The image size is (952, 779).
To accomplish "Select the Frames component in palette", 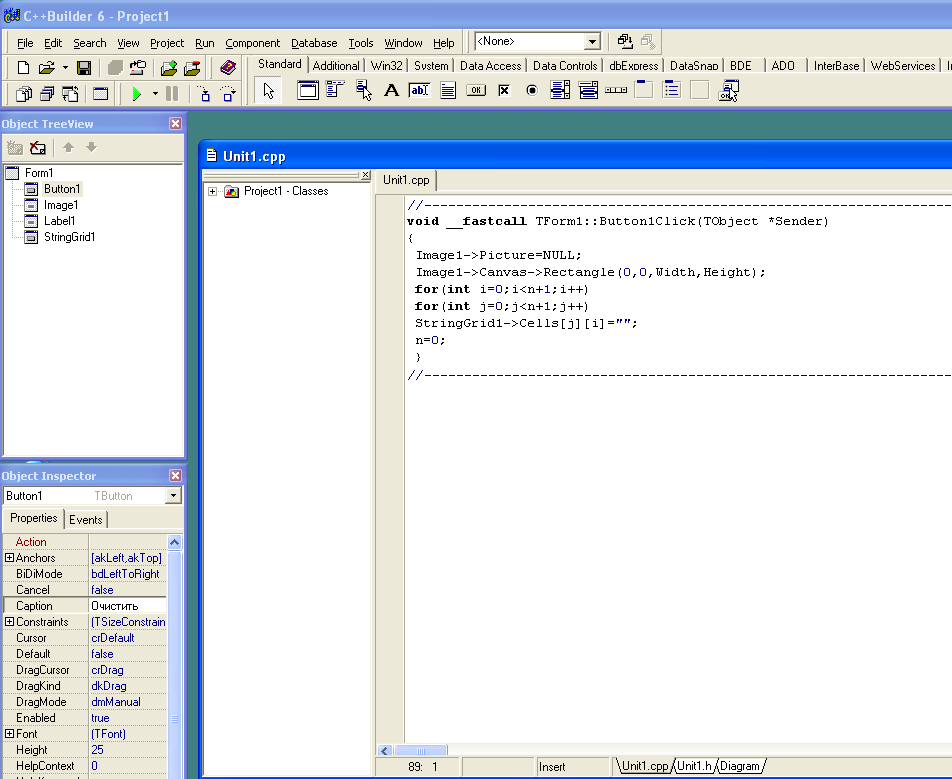I will click(308, 90).
